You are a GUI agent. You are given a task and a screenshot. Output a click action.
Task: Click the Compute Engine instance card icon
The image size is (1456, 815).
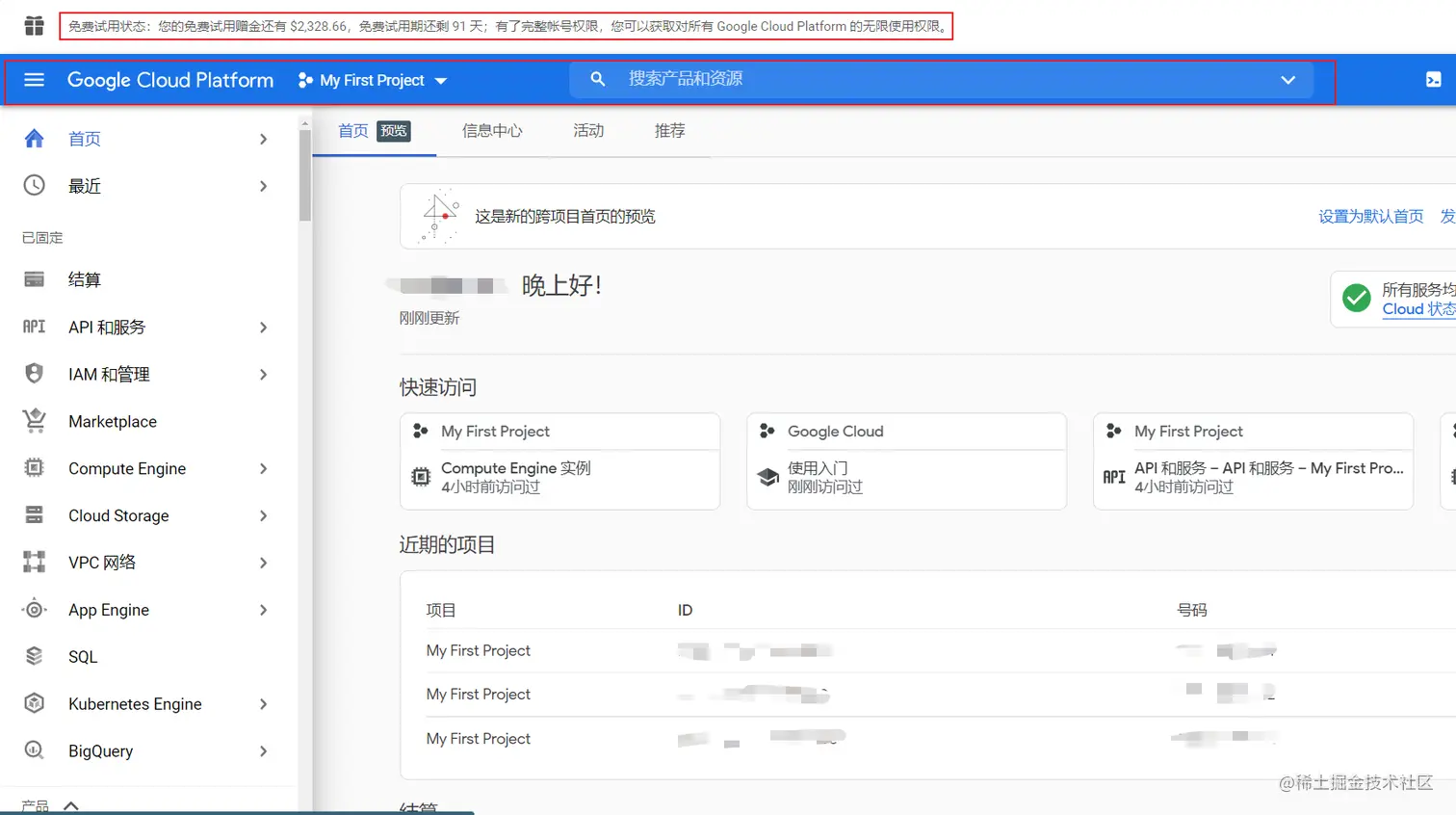421,476
